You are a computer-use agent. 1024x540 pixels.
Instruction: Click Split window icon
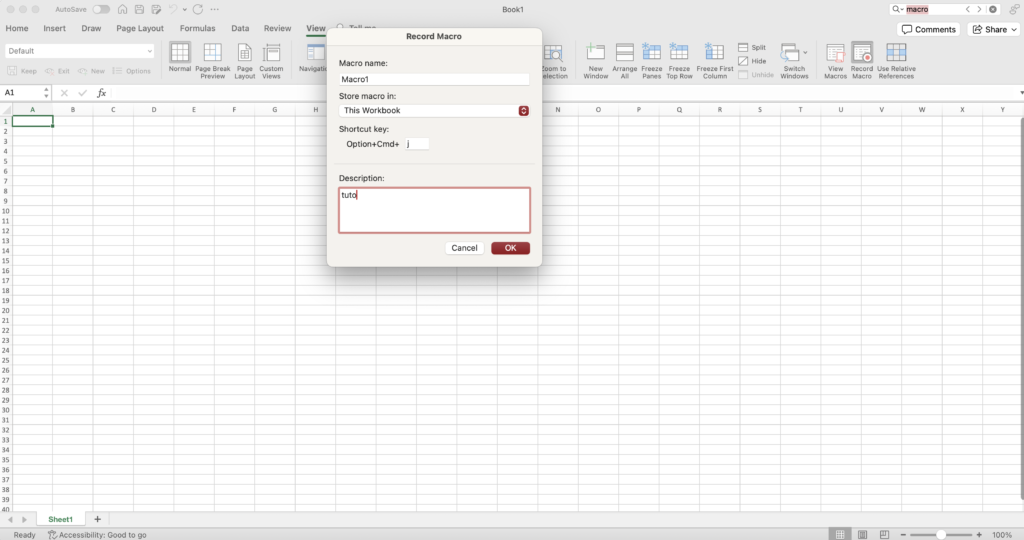[743, 48]
